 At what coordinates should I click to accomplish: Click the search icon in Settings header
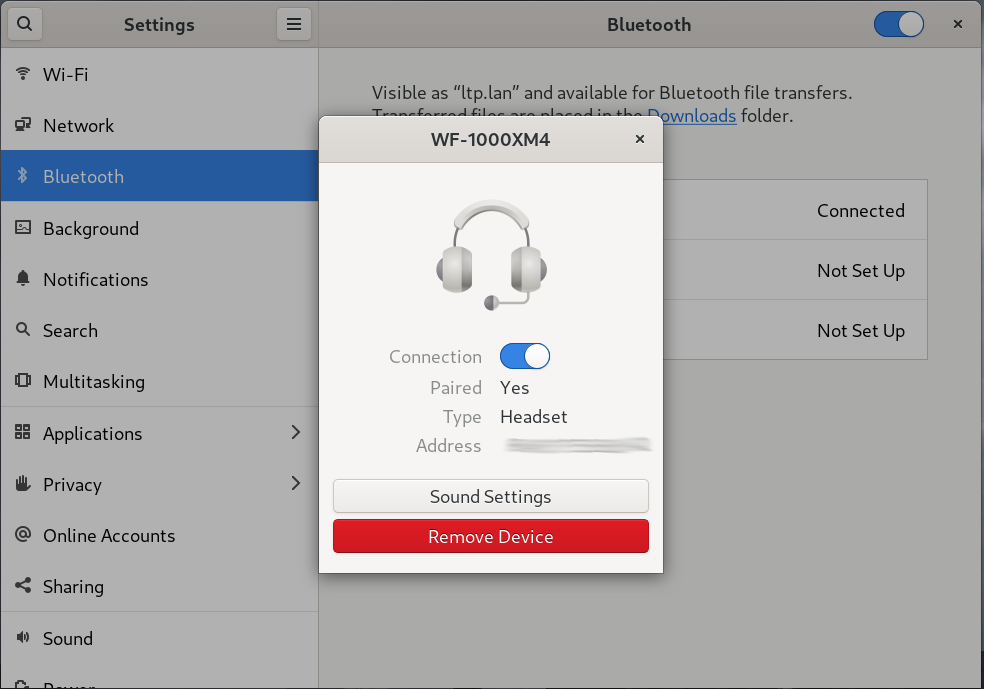24,24
